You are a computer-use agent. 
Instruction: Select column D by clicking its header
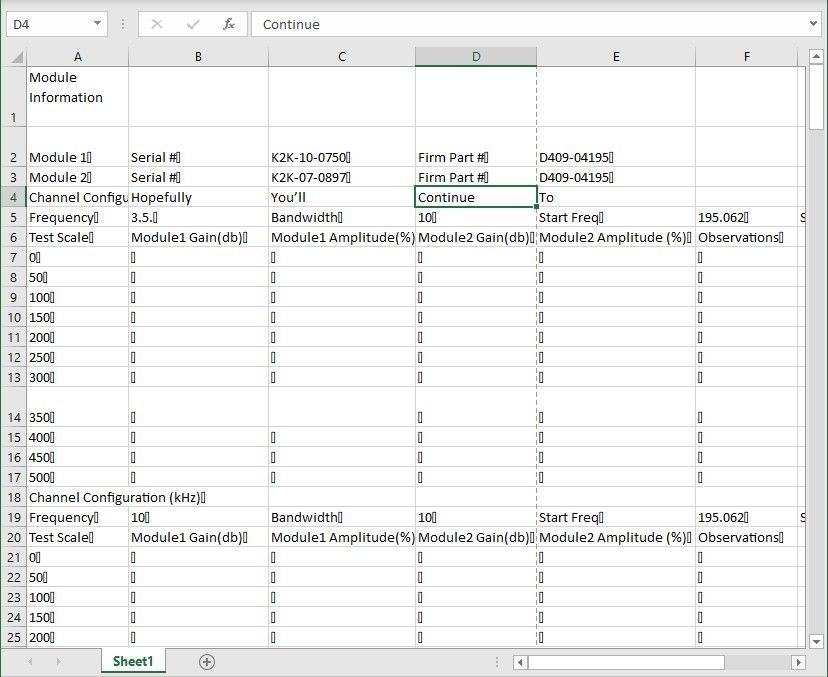pyautogui.click(x=476, y=57)
